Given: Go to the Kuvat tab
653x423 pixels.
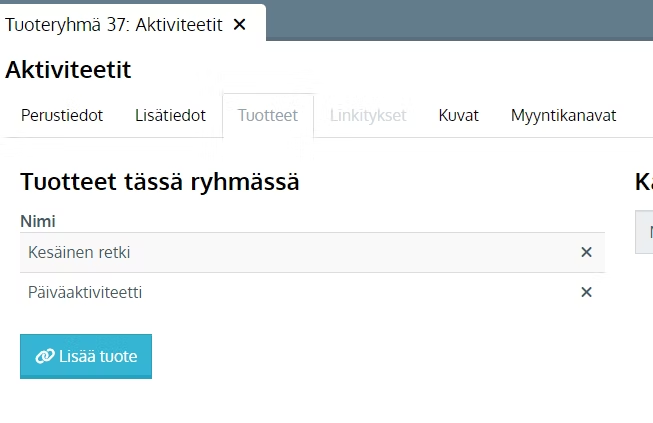Looking at the screenshot, I should coord(458,115).
